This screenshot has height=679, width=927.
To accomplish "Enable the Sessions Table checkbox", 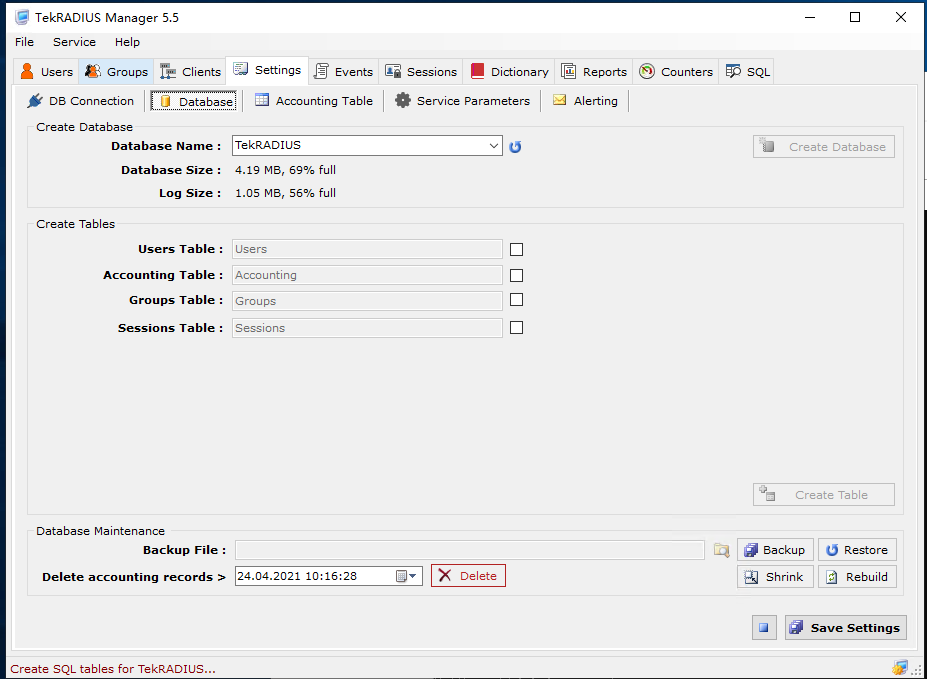I will 517,327.
